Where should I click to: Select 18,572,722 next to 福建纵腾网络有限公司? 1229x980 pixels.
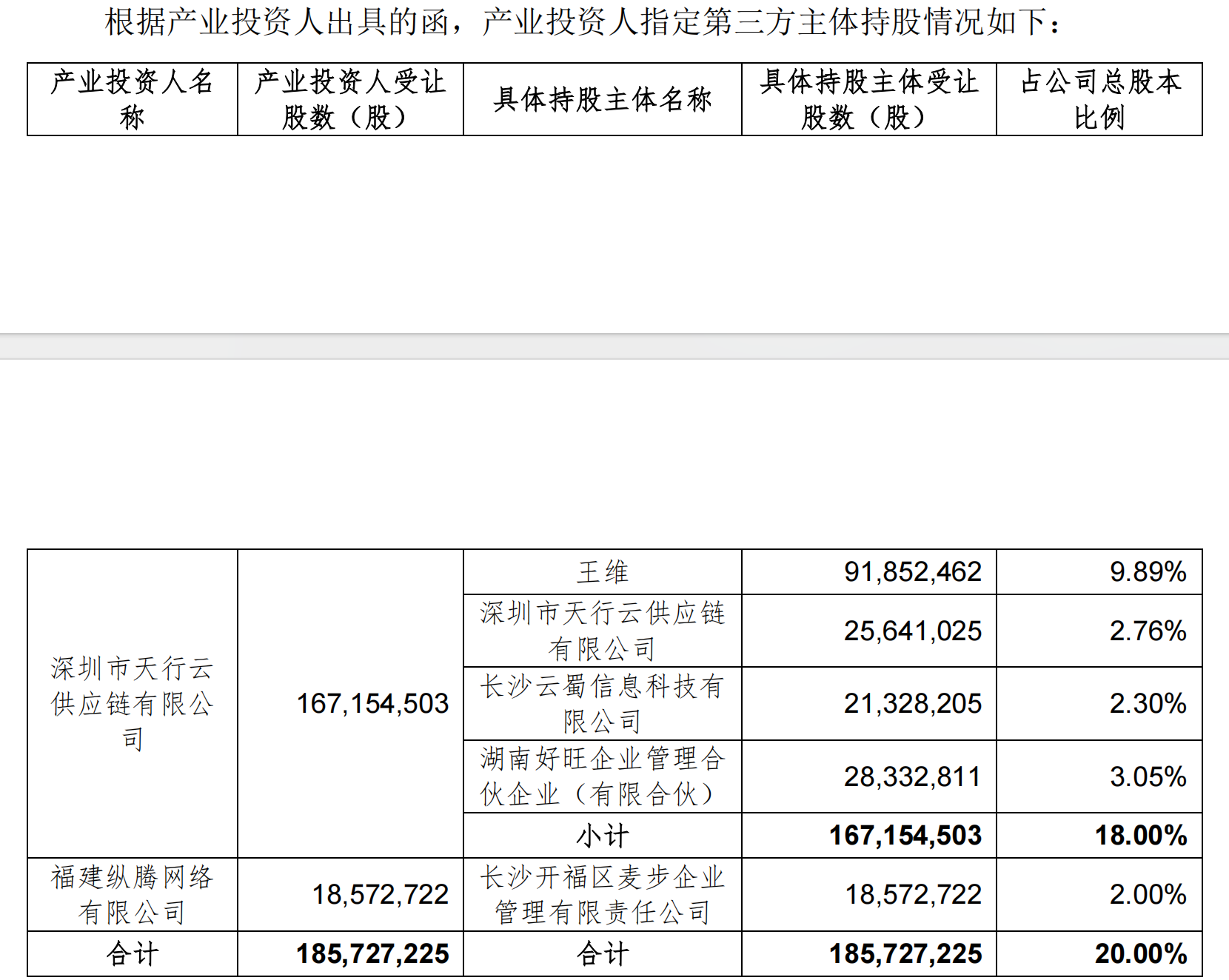click(381, 894)
